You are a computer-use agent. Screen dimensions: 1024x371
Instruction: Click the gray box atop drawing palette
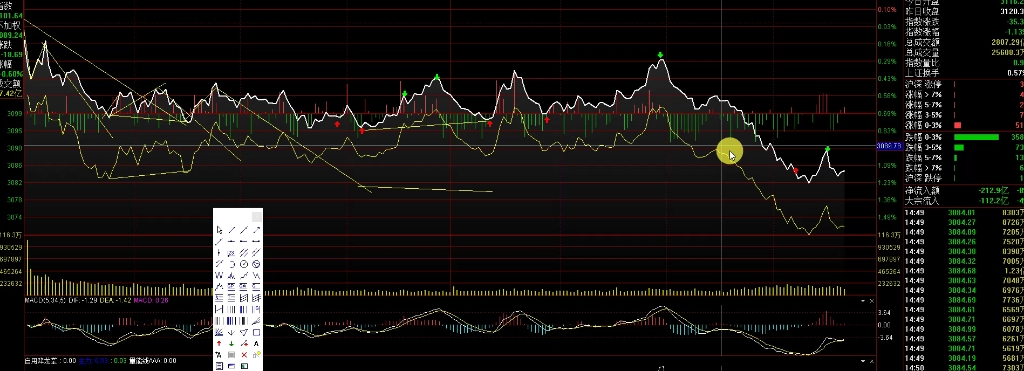(257, 217)
